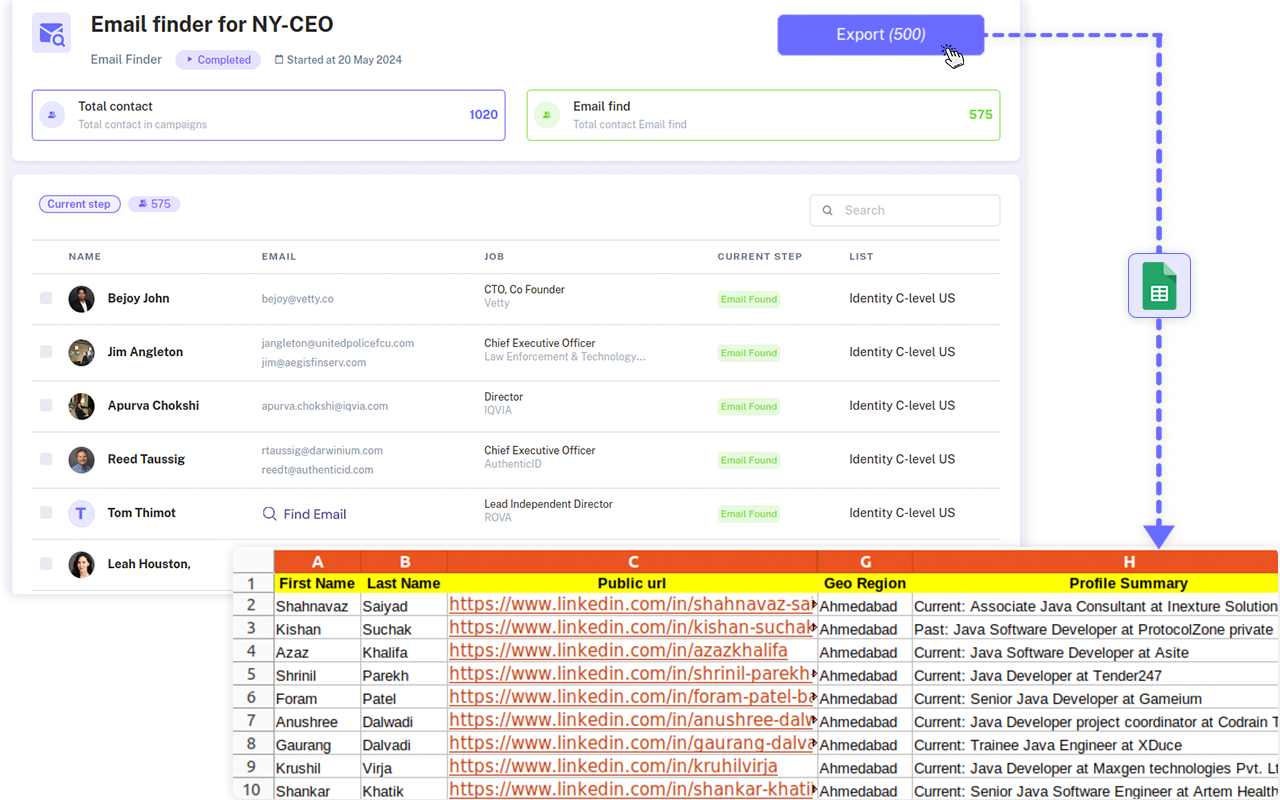Image resolution: width=1280 pixels, height=800 pixels.
Task: Open Reed Taussig's avatar photo
Action: coord(81,460)
